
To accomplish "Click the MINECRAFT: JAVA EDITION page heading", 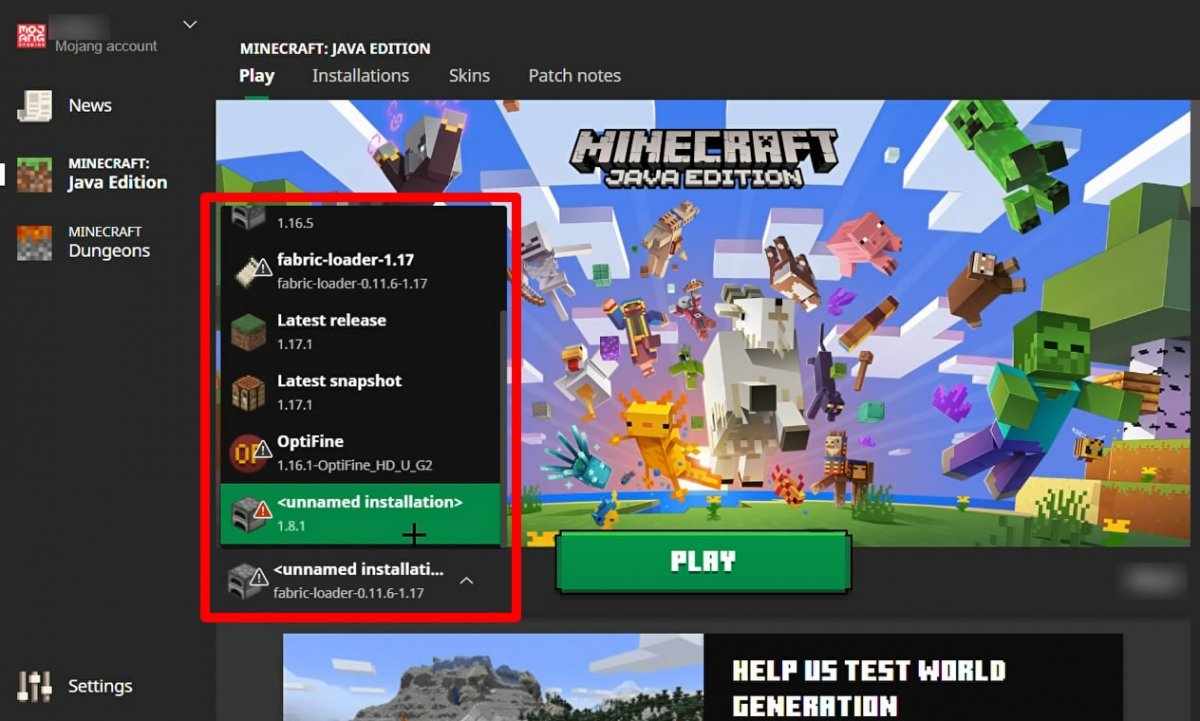I will [x=335, y=48].
